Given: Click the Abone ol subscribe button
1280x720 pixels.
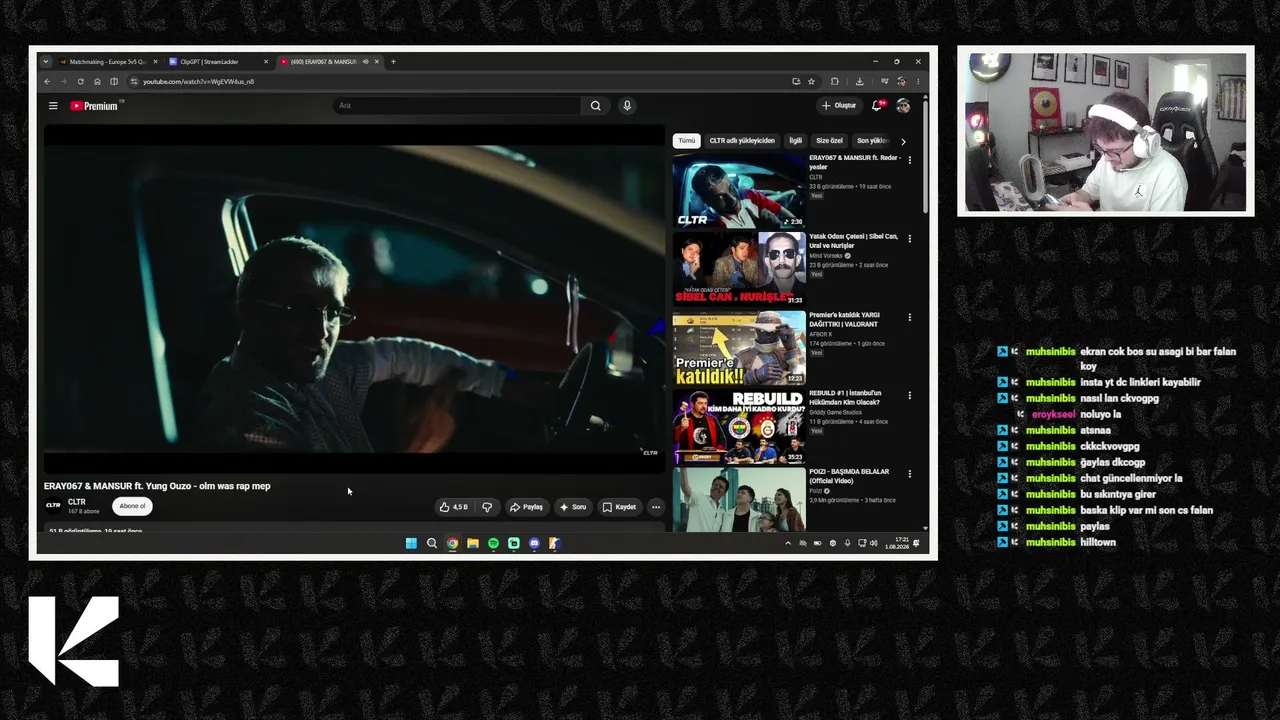Looking at the screenshot, I should pyautogui.click(x=132, y=506).
